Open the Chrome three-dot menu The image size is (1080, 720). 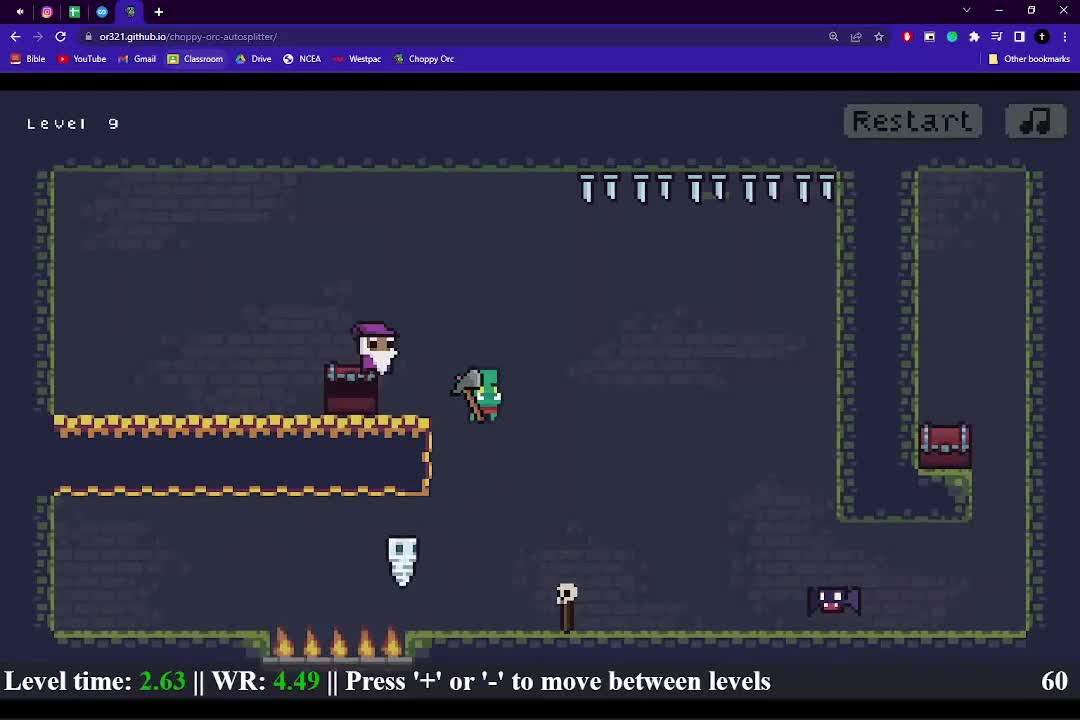1064,37
